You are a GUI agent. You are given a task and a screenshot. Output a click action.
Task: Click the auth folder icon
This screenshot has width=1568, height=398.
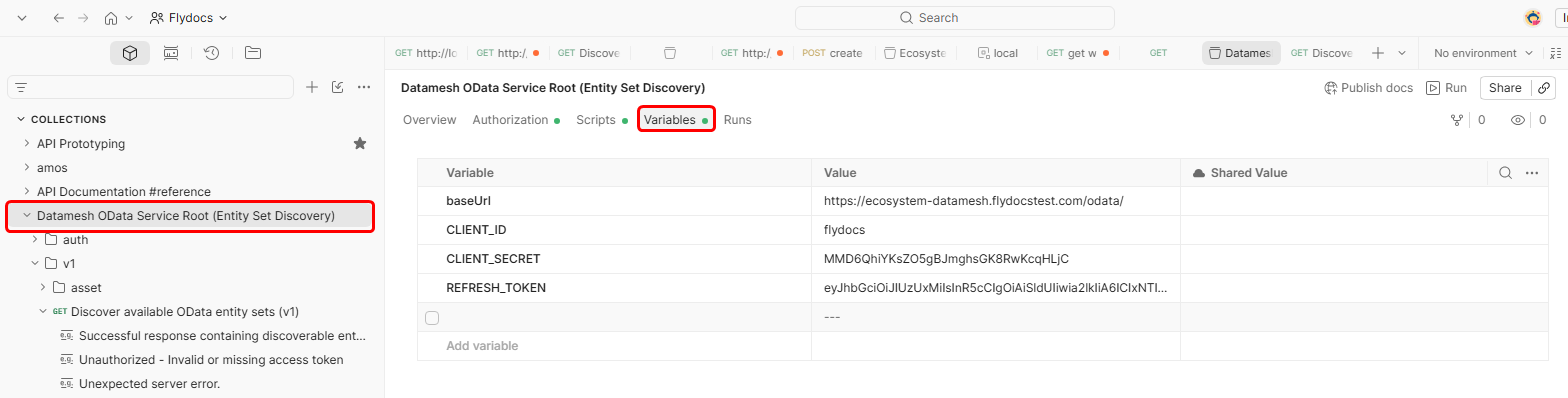tap(52, 240)
